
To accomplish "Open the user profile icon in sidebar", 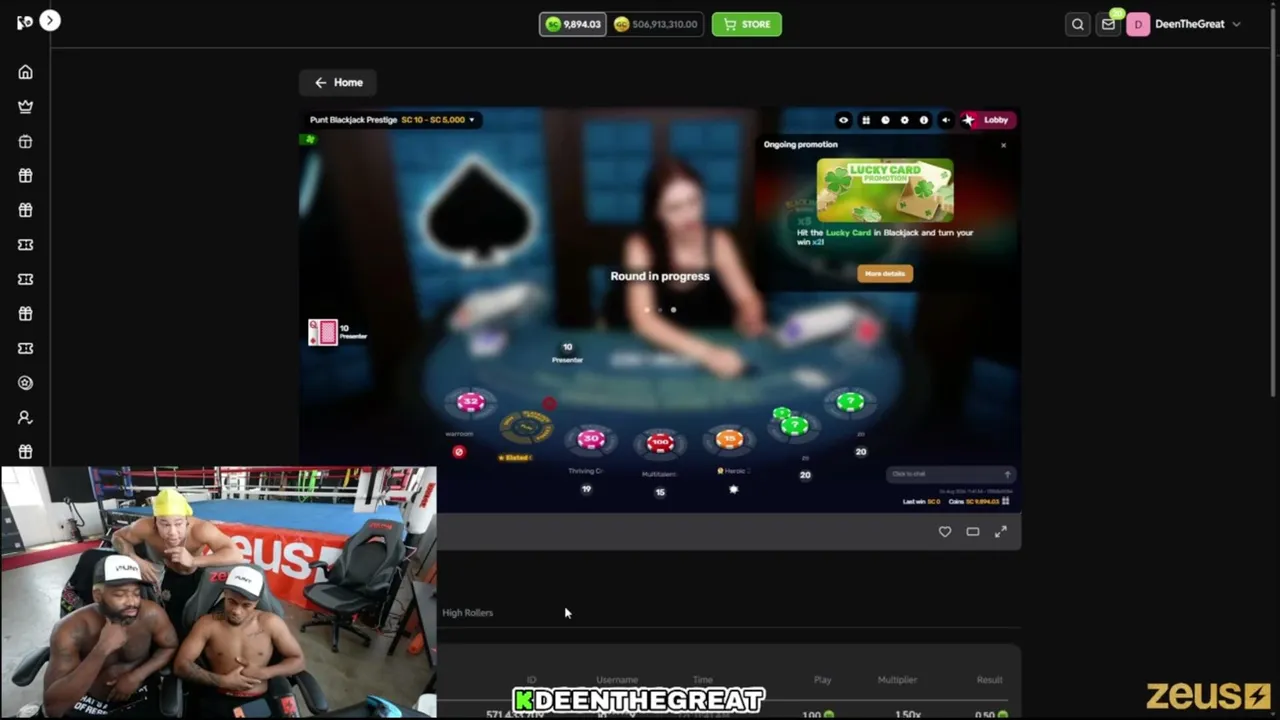I will [26, 417].
